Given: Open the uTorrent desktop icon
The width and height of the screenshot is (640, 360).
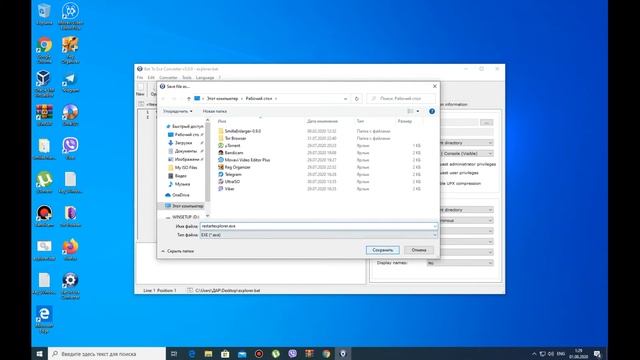Looking at the screenshot, I should click(x=44, y=182).
